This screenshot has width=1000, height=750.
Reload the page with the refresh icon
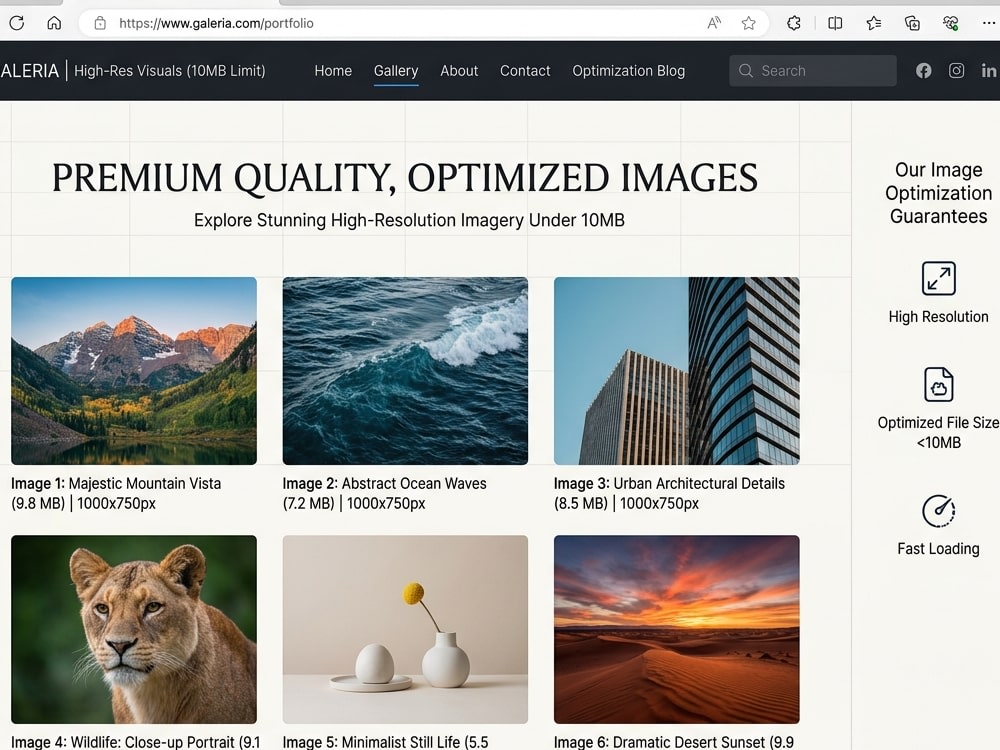[x=17, y=24]
